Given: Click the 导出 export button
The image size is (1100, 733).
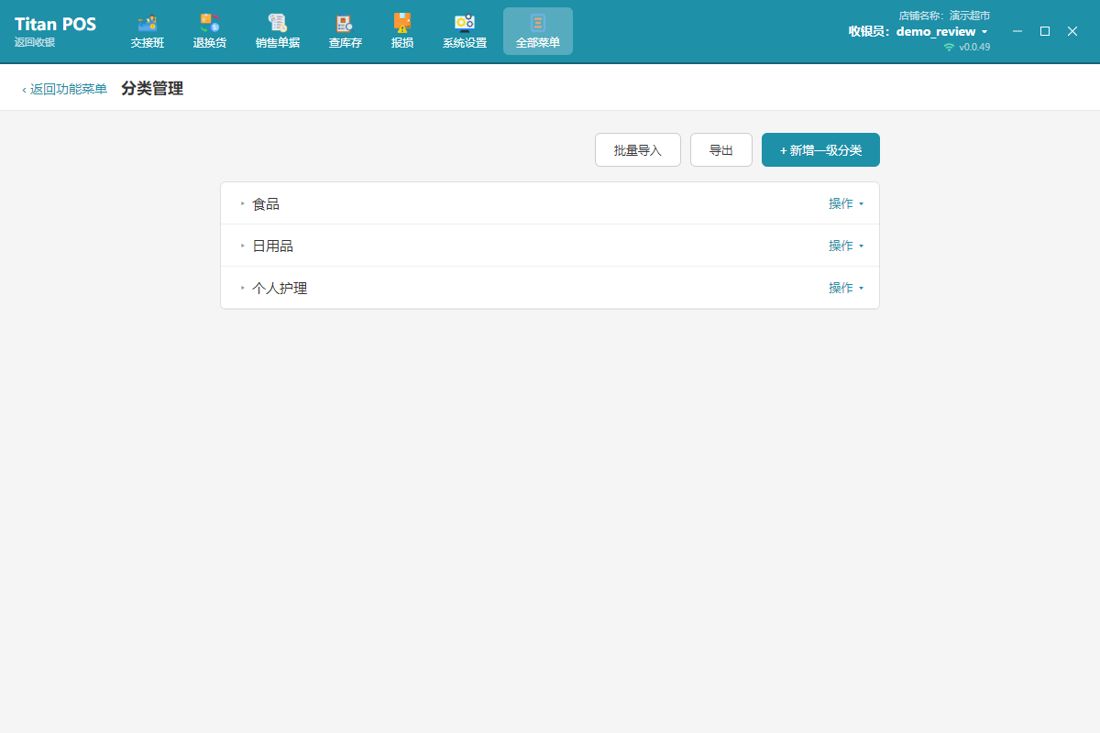Looking at the screenshot, I should (721, 150).
